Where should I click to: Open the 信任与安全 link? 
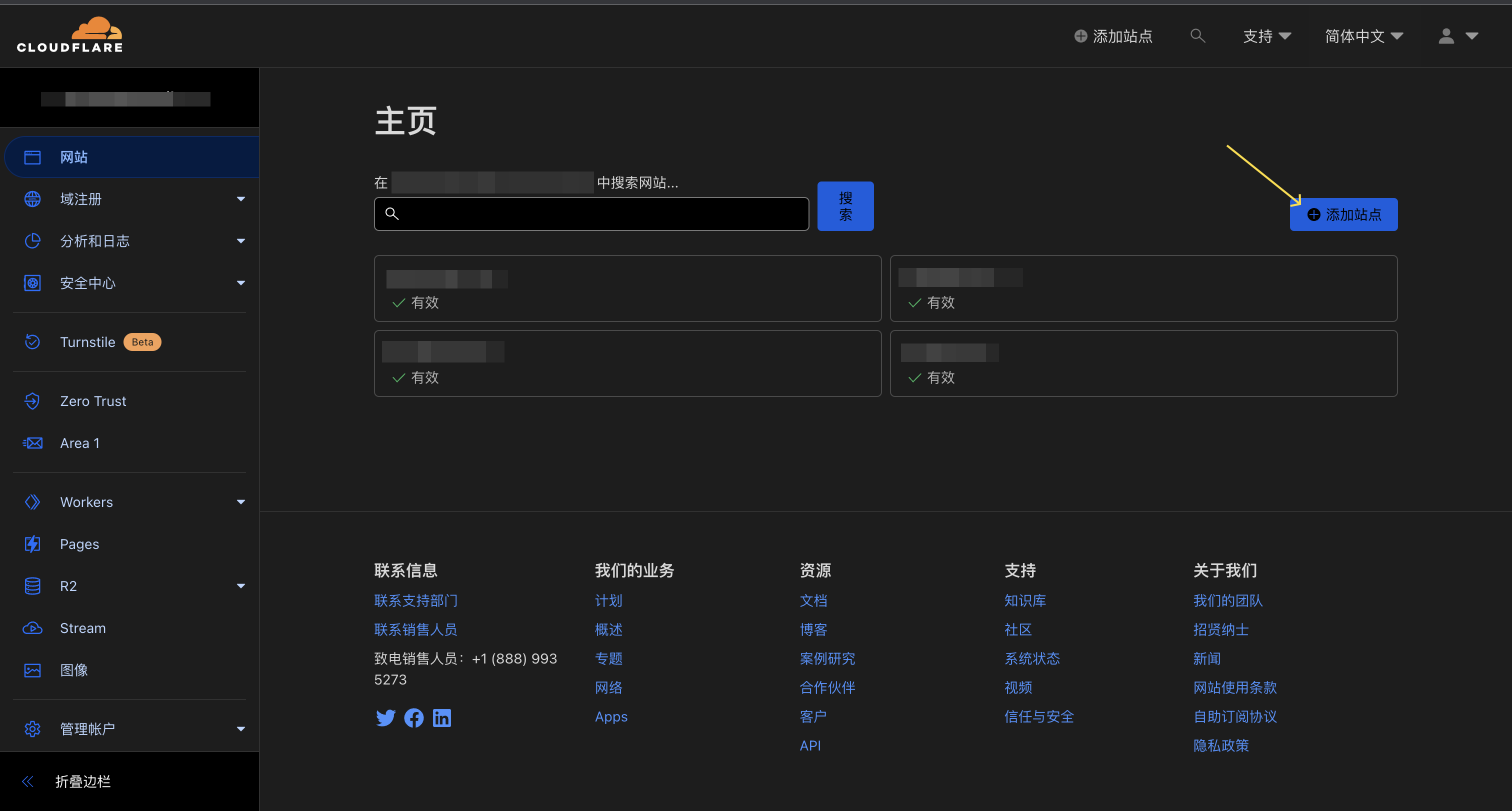pos(1039,717)
